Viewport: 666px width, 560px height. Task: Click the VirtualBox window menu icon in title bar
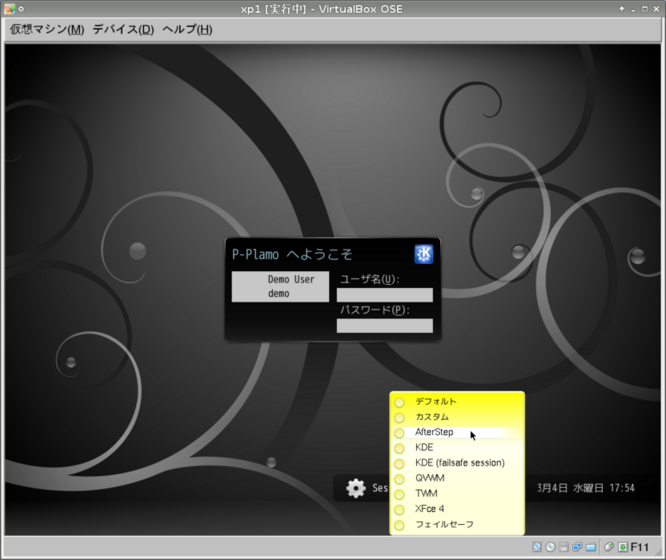[9, 8]
